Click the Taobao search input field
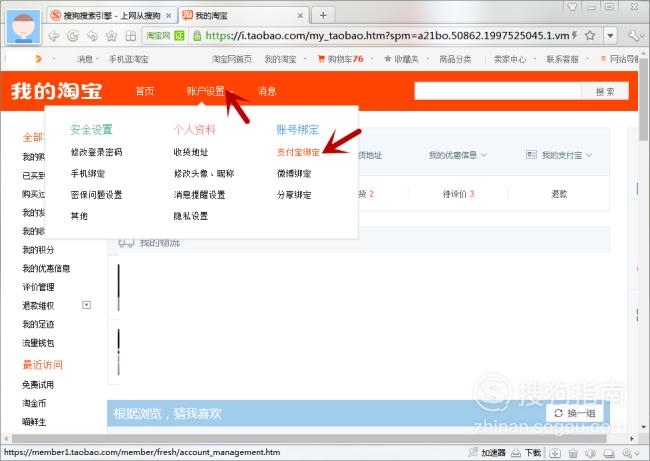Viewport: 650px width, 461px height. click(497, 91)
